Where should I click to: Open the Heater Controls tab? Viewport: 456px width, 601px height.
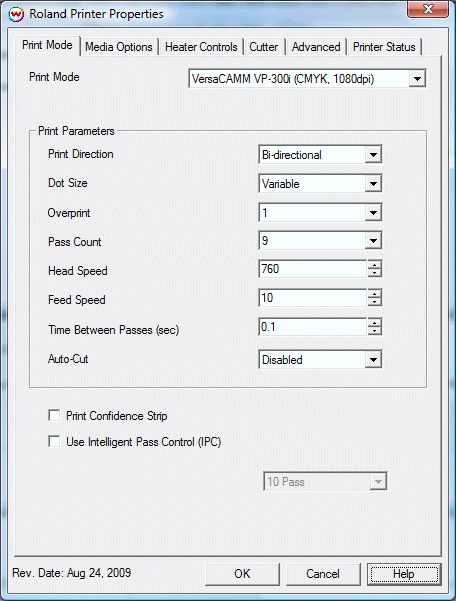201,47
